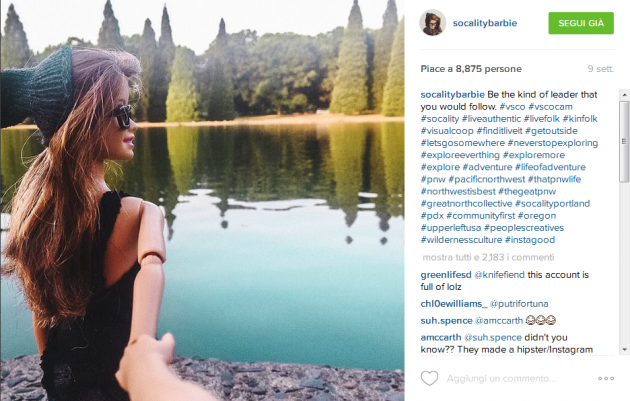Open the #vsco hashtag link
The image size is (630, 401).
[512, 106]
